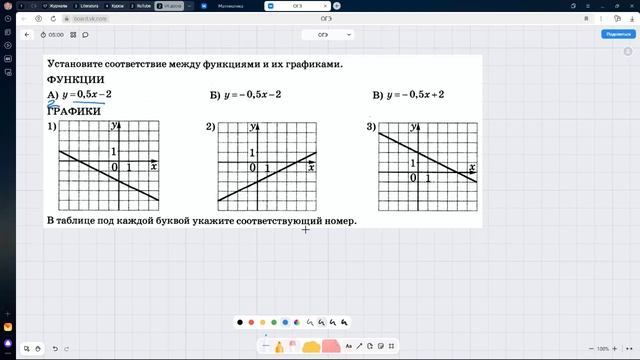This screenshot has height=360, width=640.
Task: Switch to the Literatura pinned tab
Action: (87, 6)
